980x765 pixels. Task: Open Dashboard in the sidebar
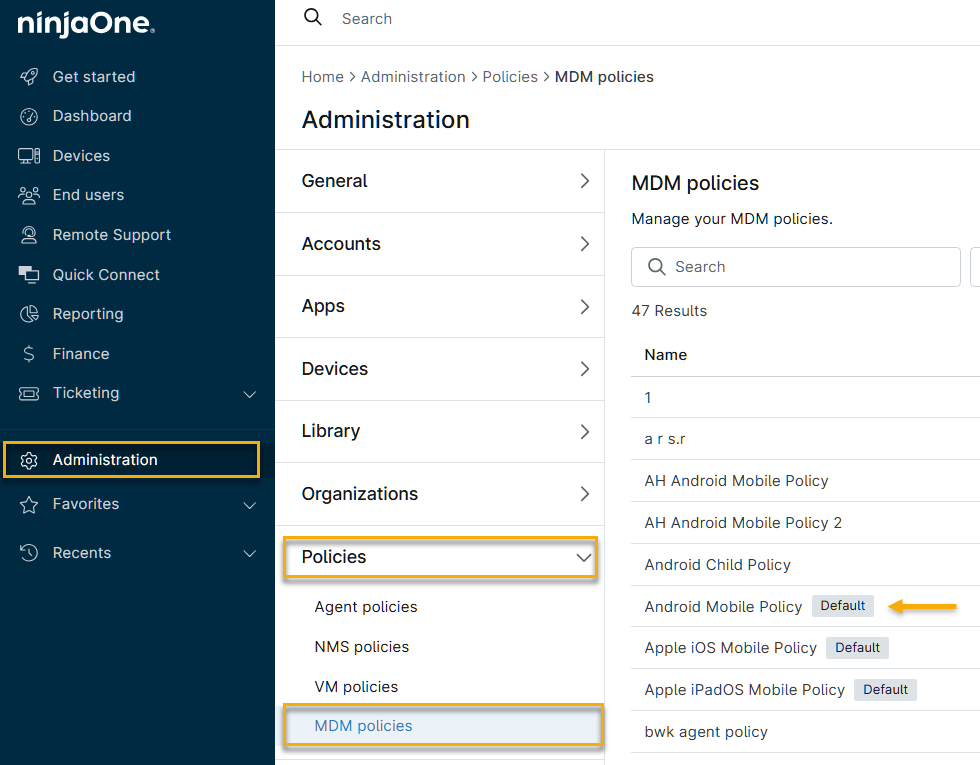click(x=92, y=116)
